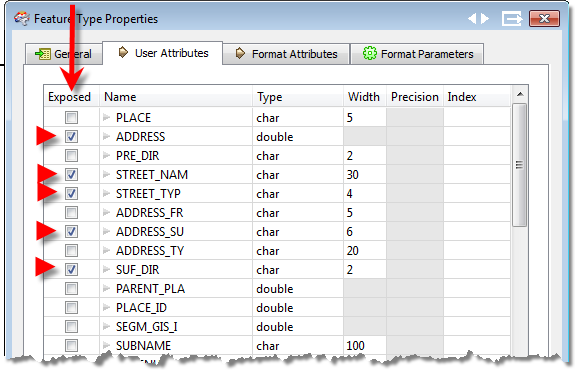The image size is (575, 370).
Task: Click the arrow icon beside STREET_TYP
Action: tap(107, 194)
